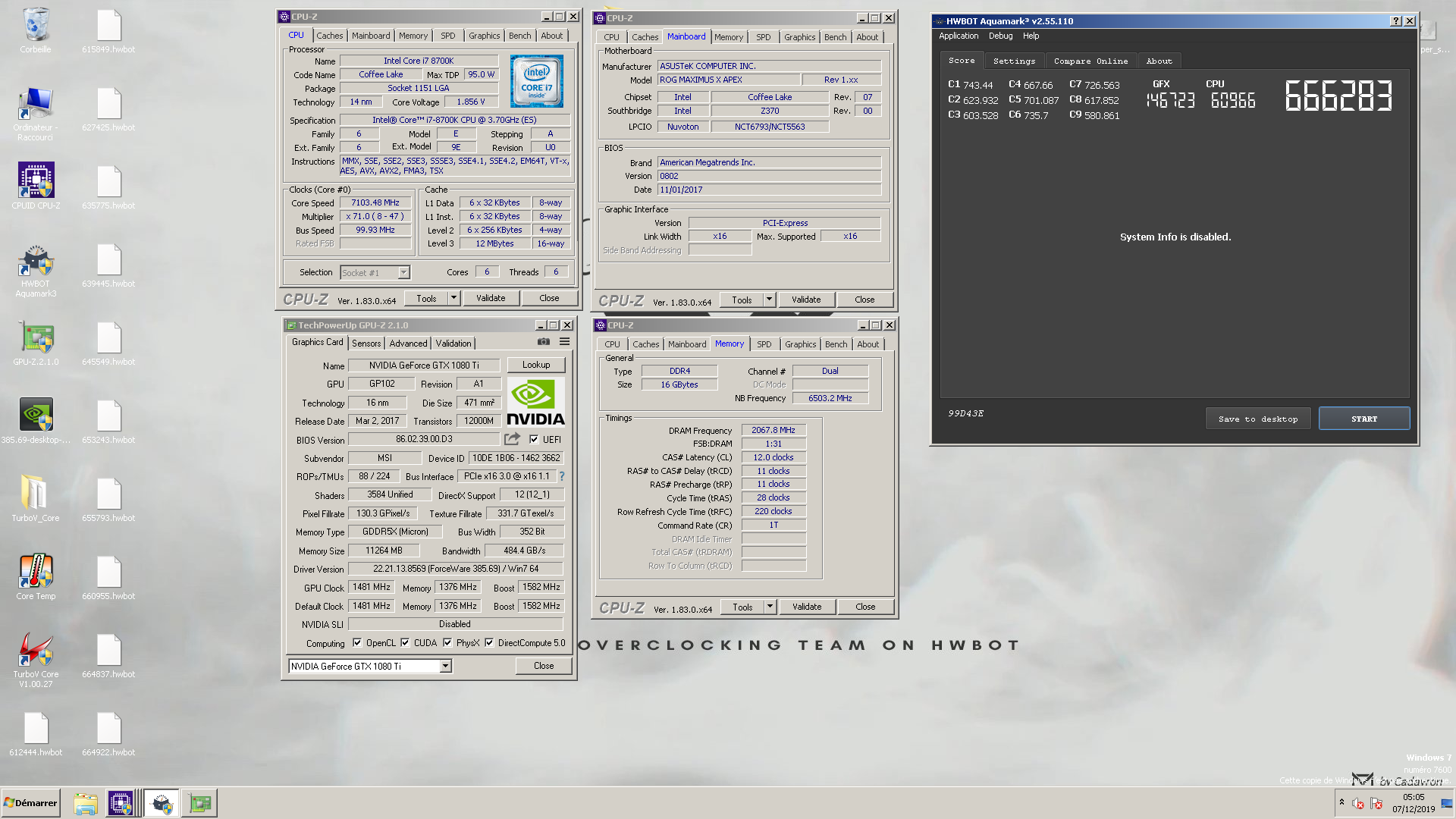Expand Tools arrow in CPU tab window
Viewport: 1456px width, 819px height.
[453, 298]
